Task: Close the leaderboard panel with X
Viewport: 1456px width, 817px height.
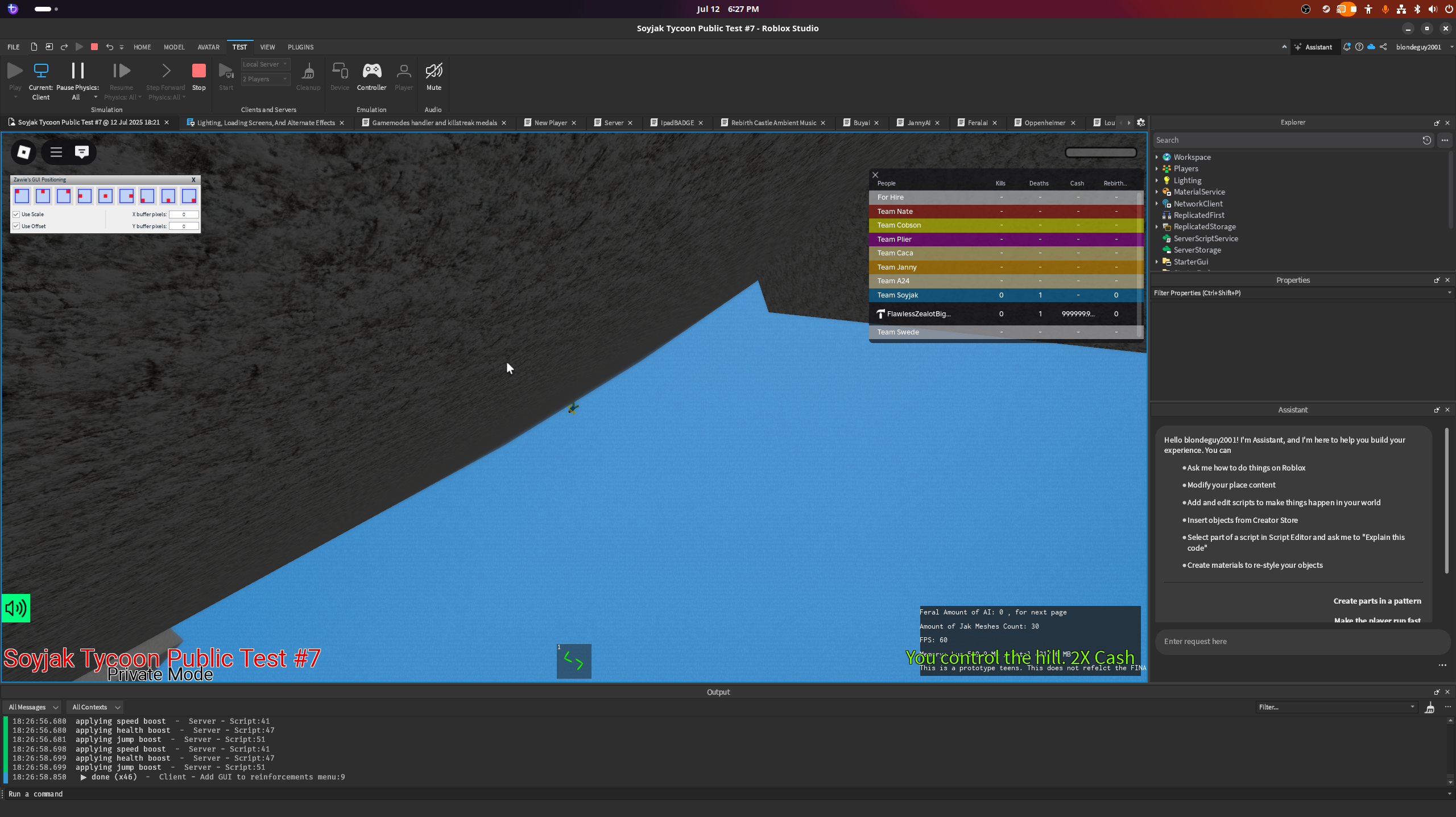Action: click(x=875, y=175)
